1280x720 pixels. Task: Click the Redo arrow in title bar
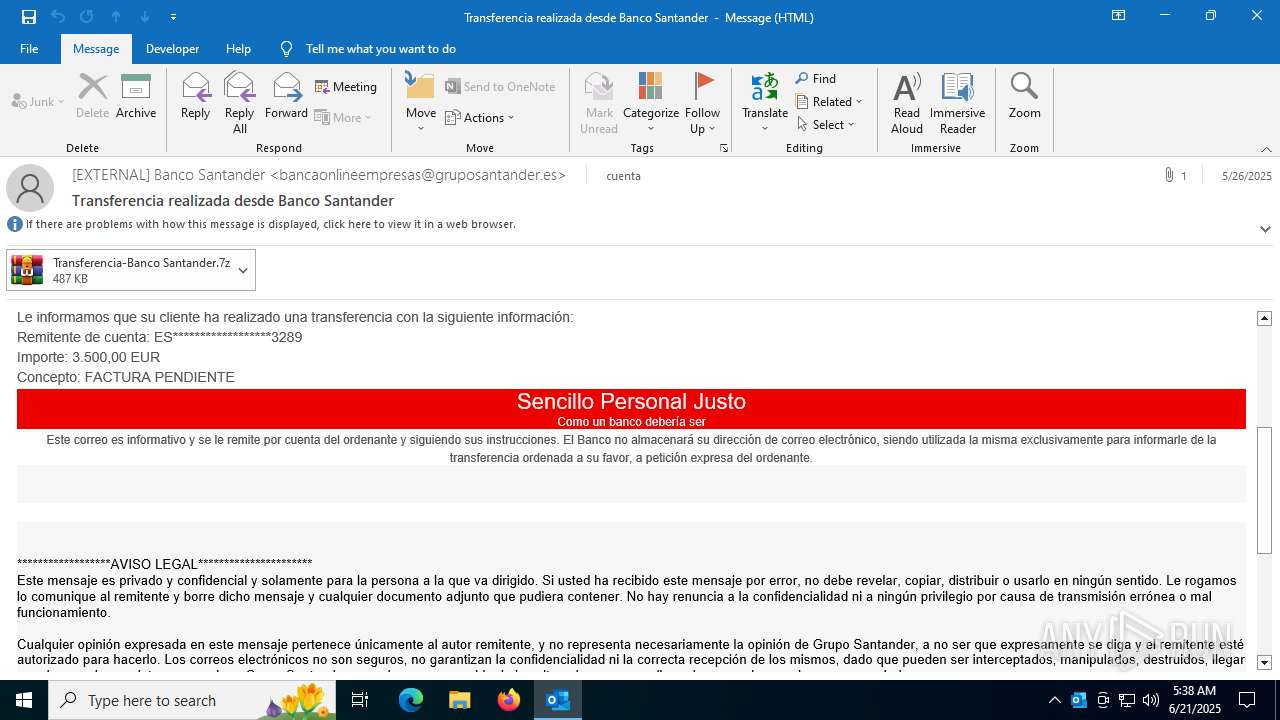point(87,17)
